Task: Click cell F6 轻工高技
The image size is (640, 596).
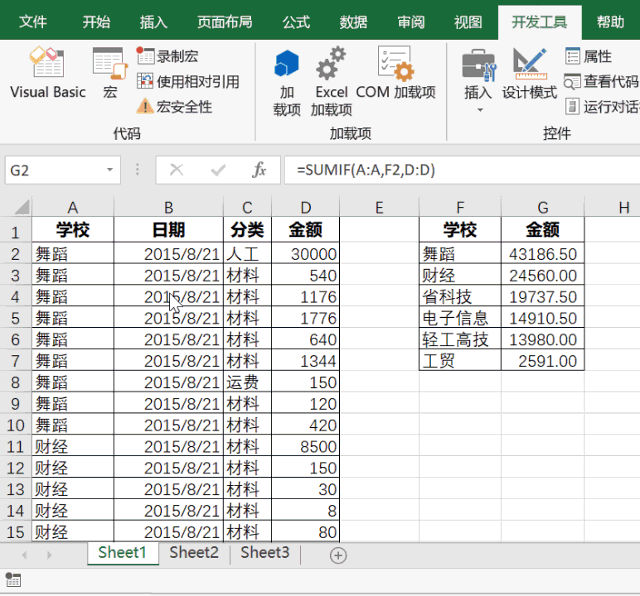Action: coord(460,340)
